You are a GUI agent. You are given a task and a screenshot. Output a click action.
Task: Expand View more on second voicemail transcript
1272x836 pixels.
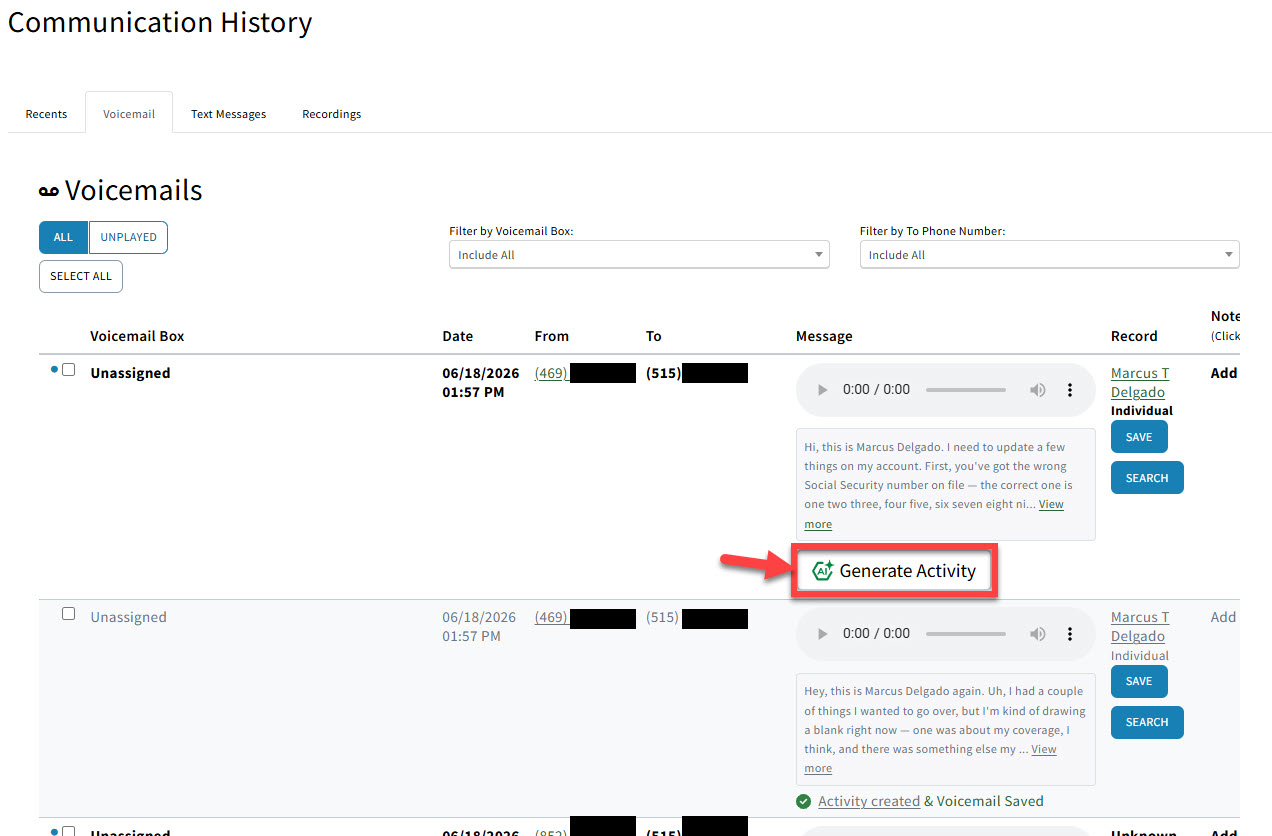(1044, 749)
